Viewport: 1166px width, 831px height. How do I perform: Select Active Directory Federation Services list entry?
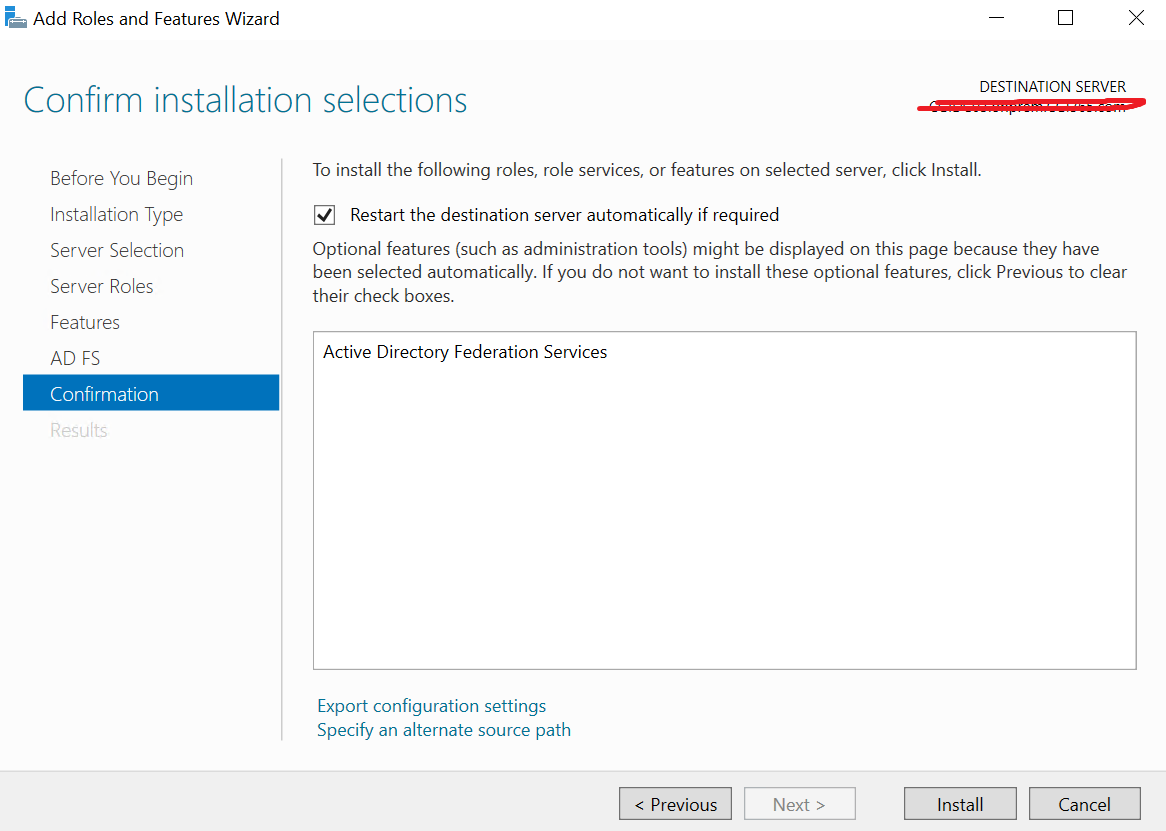[465, 352]
